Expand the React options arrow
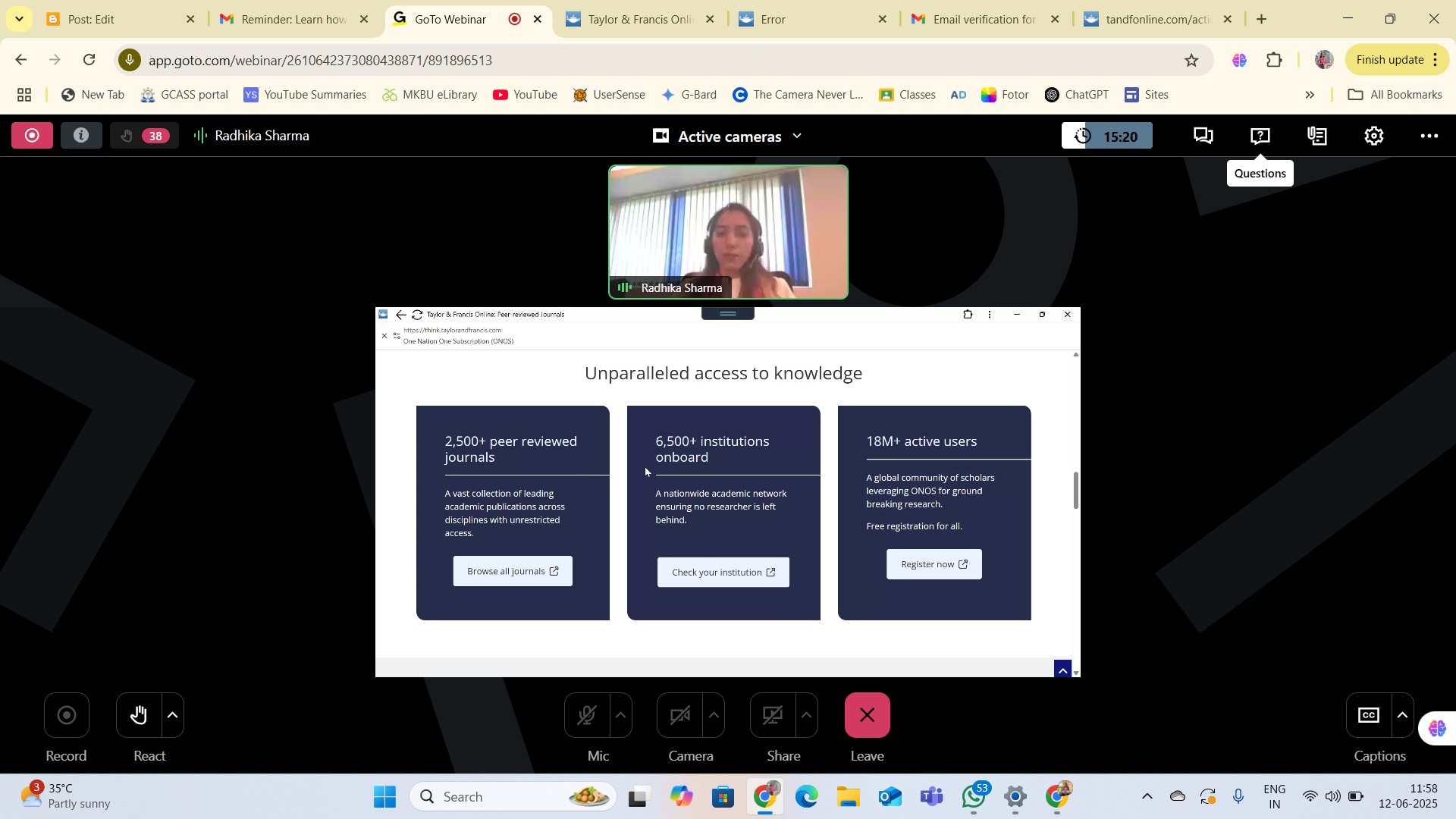 pyautogui.click(x=173, y=715)
